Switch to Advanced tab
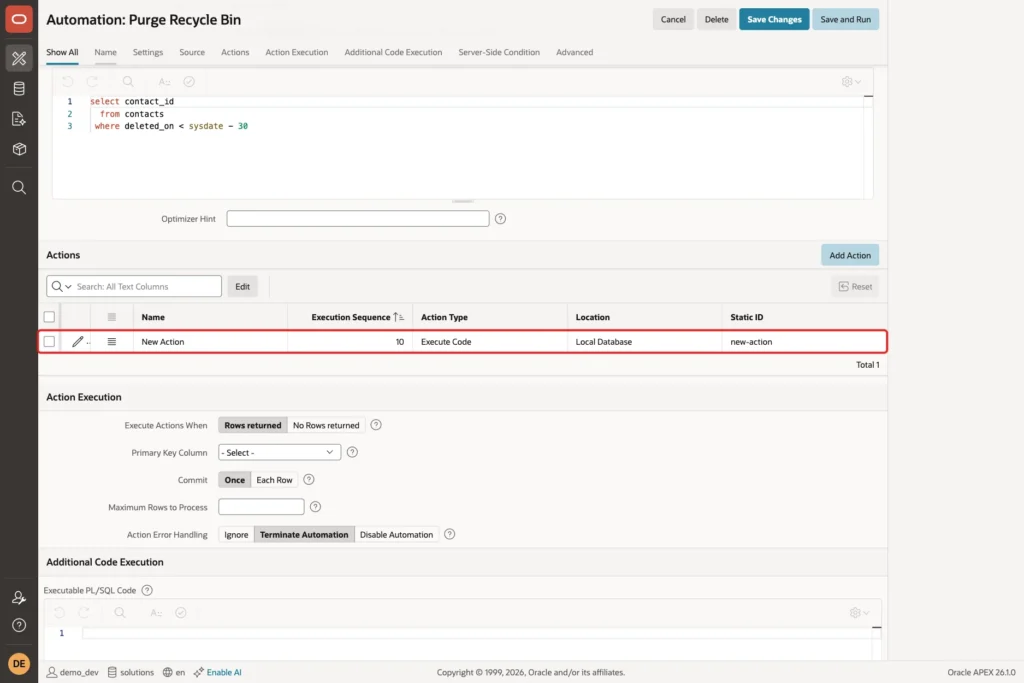 [575, 52]
